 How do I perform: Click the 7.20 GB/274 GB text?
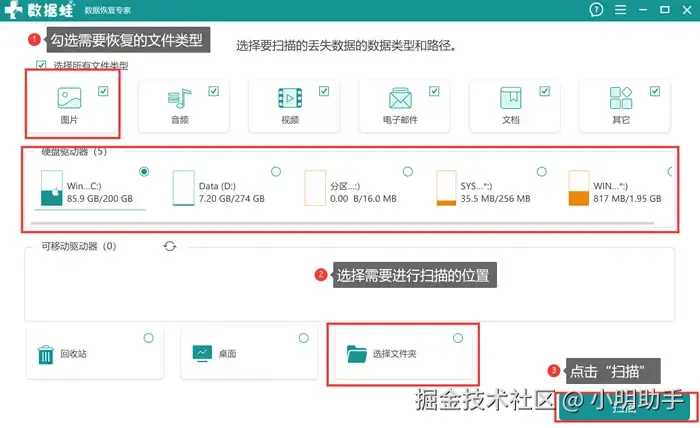click(x=231, y=199)
